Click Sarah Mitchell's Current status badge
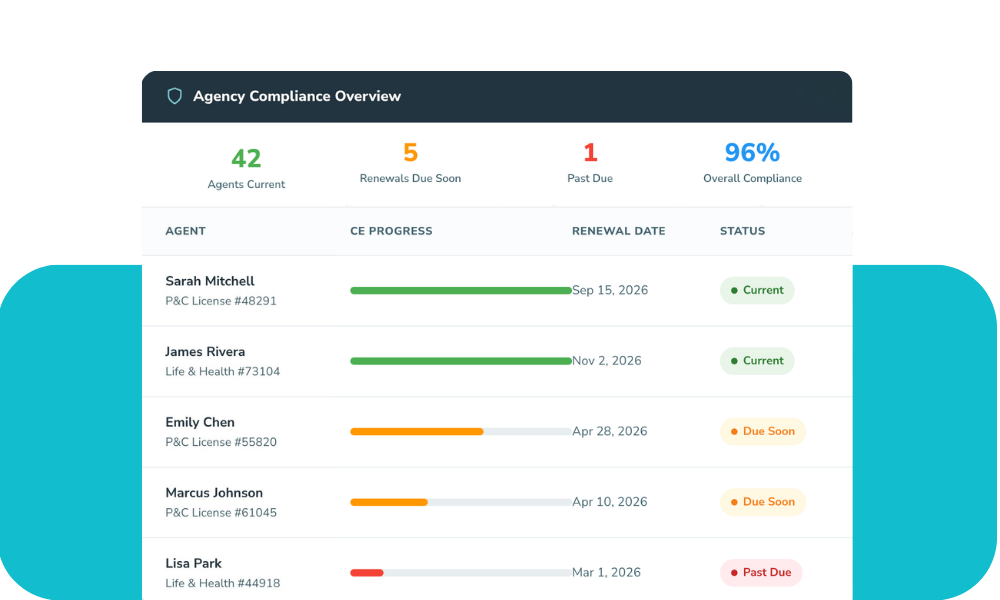 click(757, 290)
